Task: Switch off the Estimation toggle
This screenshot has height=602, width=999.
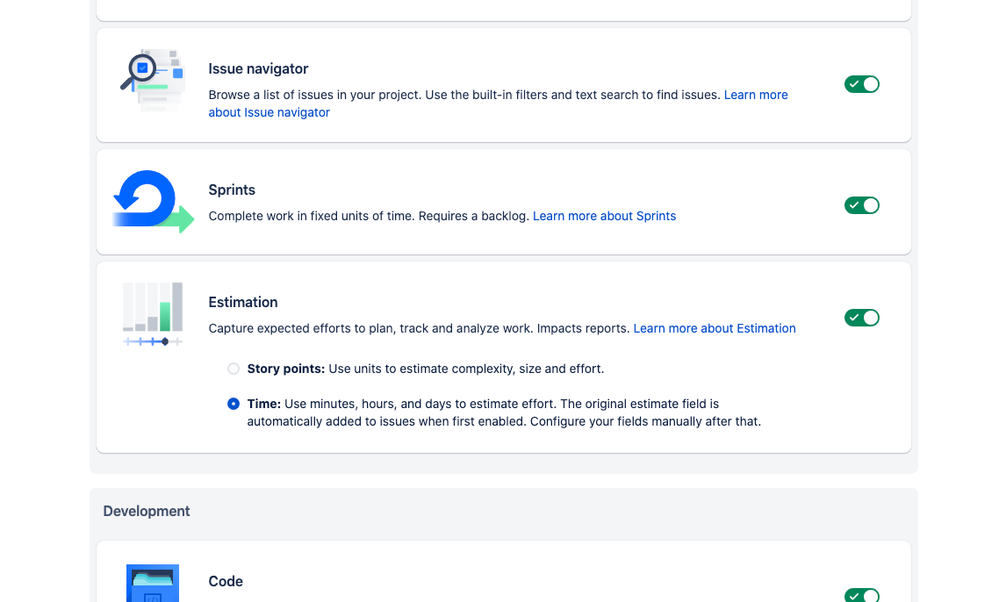Action: pos(861,317)
